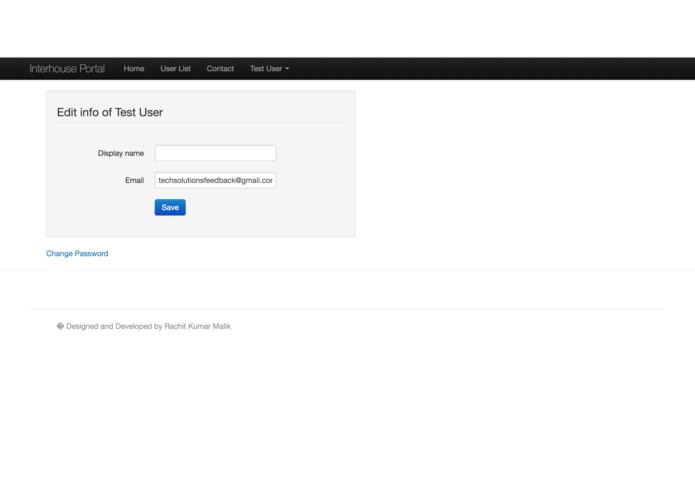
Task: Follow the Change Password link
Action: (77, 253)
